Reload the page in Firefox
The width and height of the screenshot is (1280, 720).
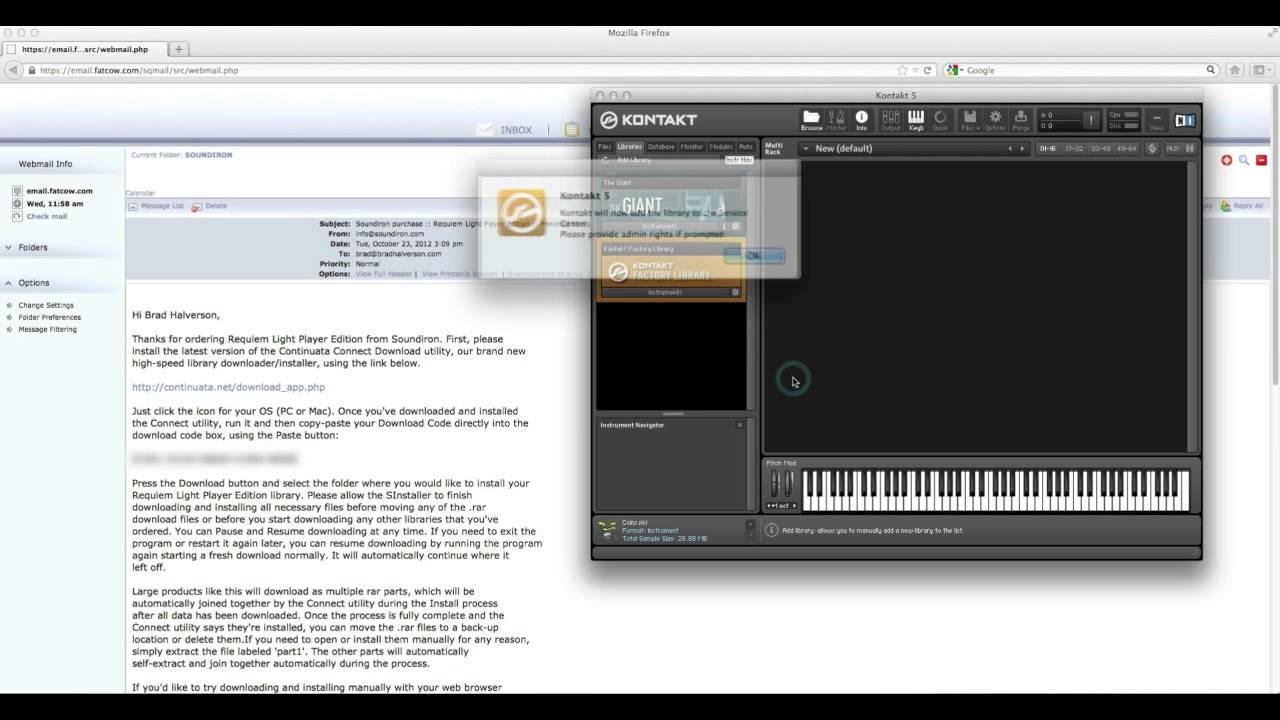(x=928, y=70)
